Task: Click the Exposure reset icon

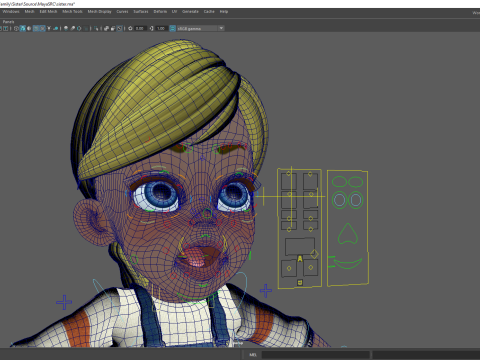Action: [x=130, y=28]
